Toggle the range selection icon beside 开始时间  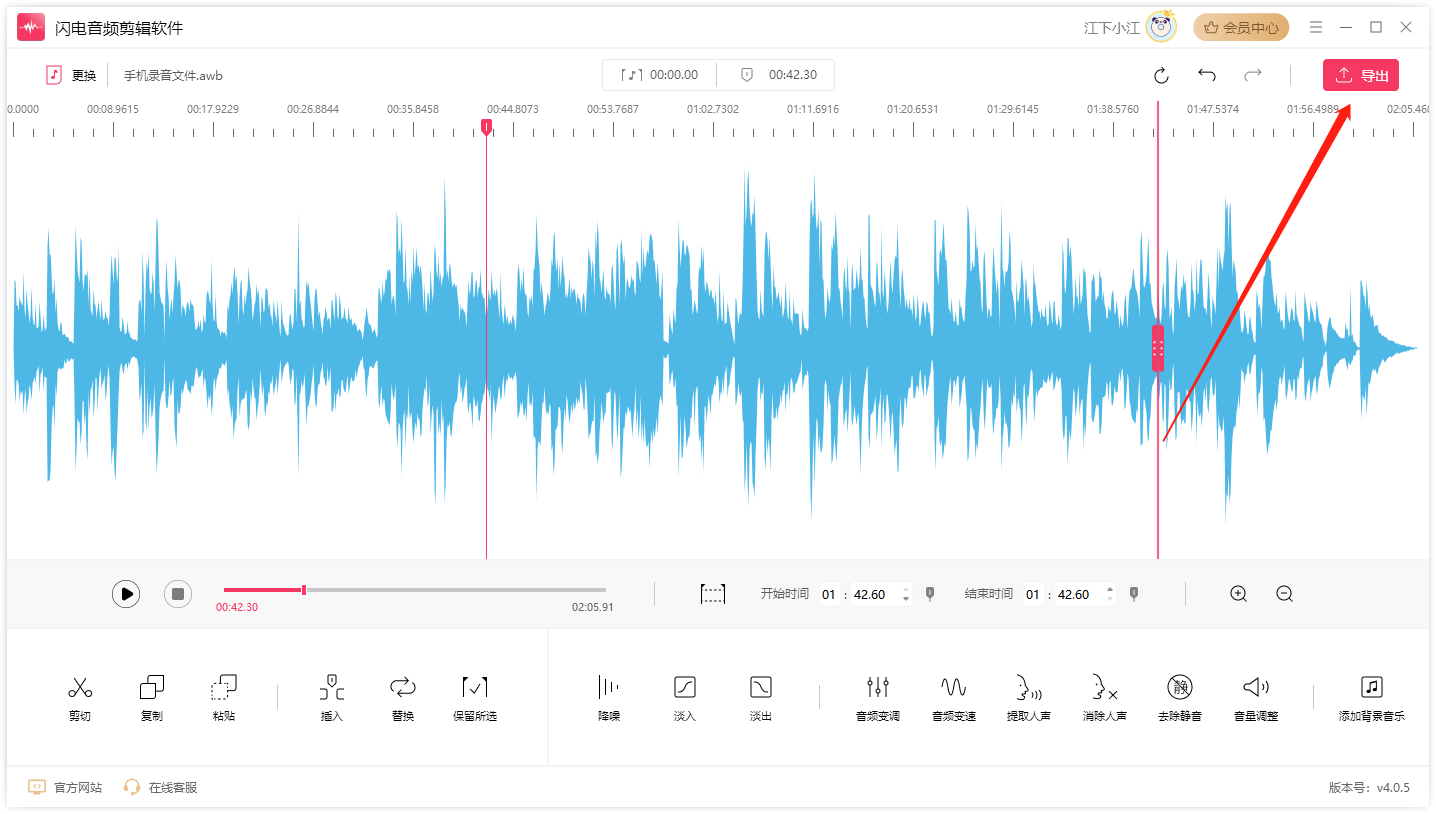pyautogui.click(x=713, y=594)
